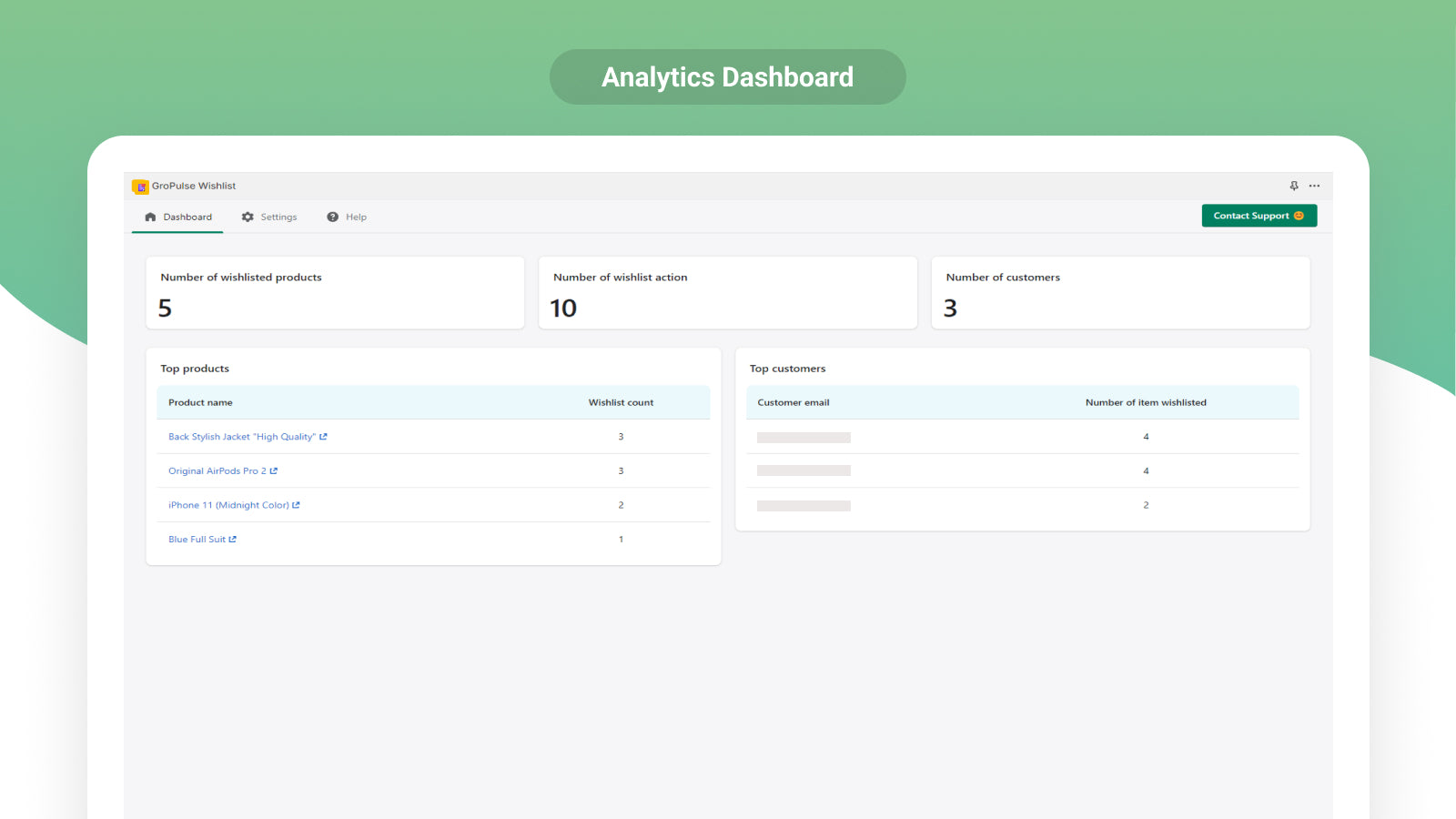1456x819 pixels.
Task: Click the Wishlist count column header
Action: click(621, 402)
